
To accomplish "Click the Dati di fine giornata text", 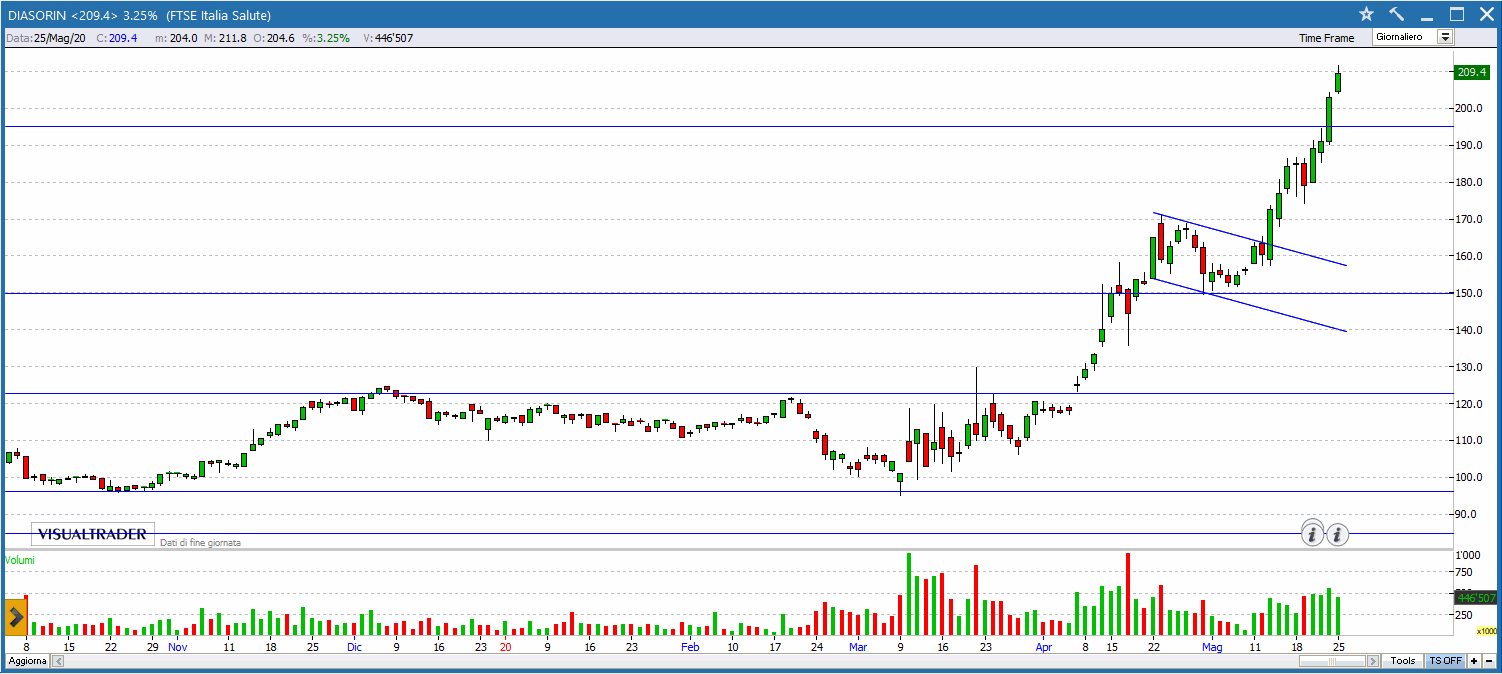I will [x=199, y=542].
